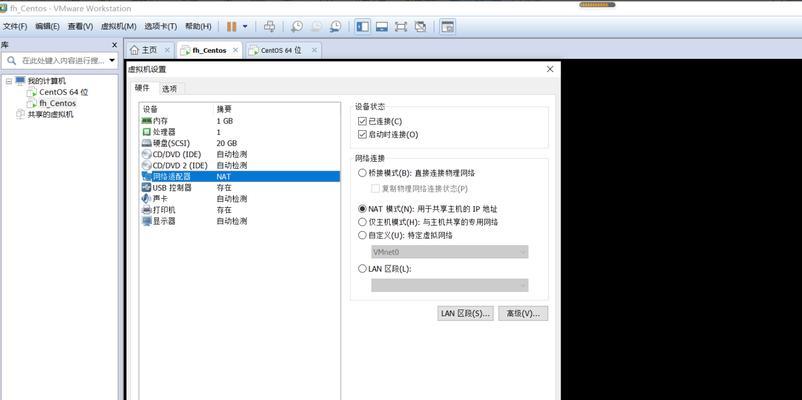Switch to the fh_Centos tab
The image size is (802, 400).
click(x=209, y=50)
